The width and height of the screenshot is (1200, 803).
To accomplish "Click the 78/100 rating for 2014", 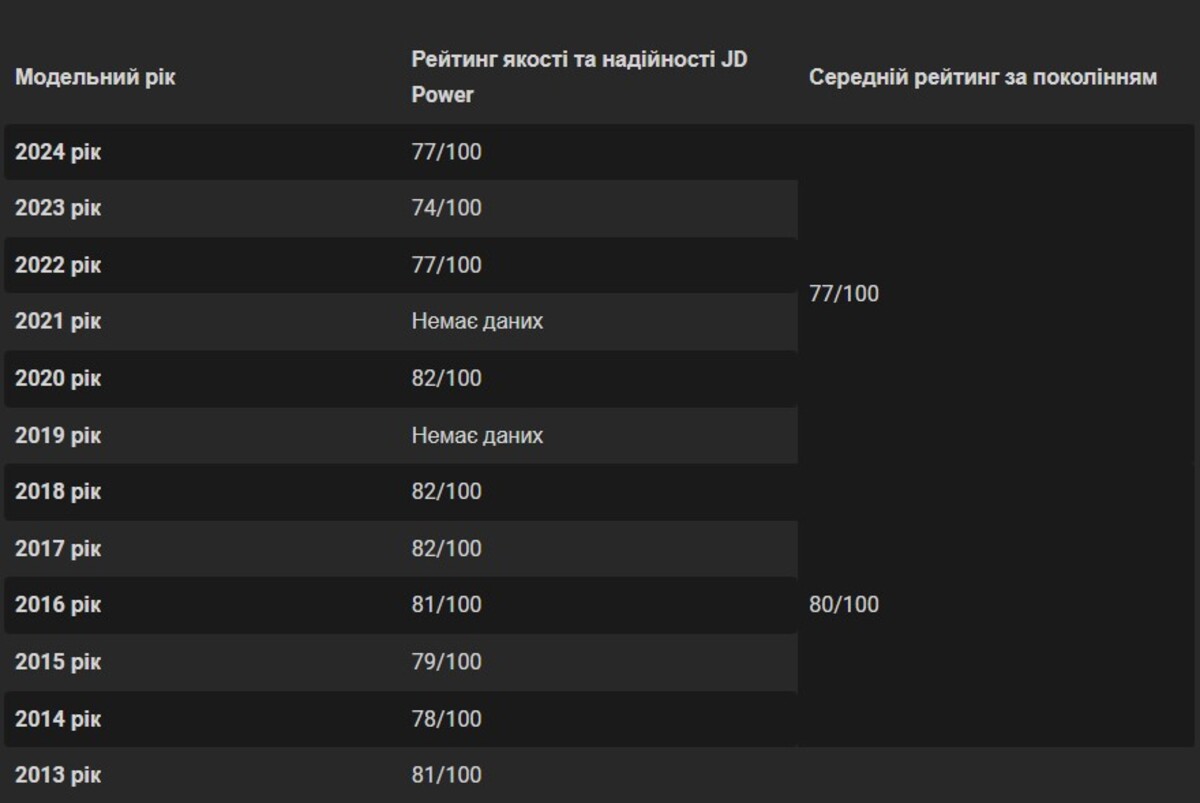I will tap(446, 718).
